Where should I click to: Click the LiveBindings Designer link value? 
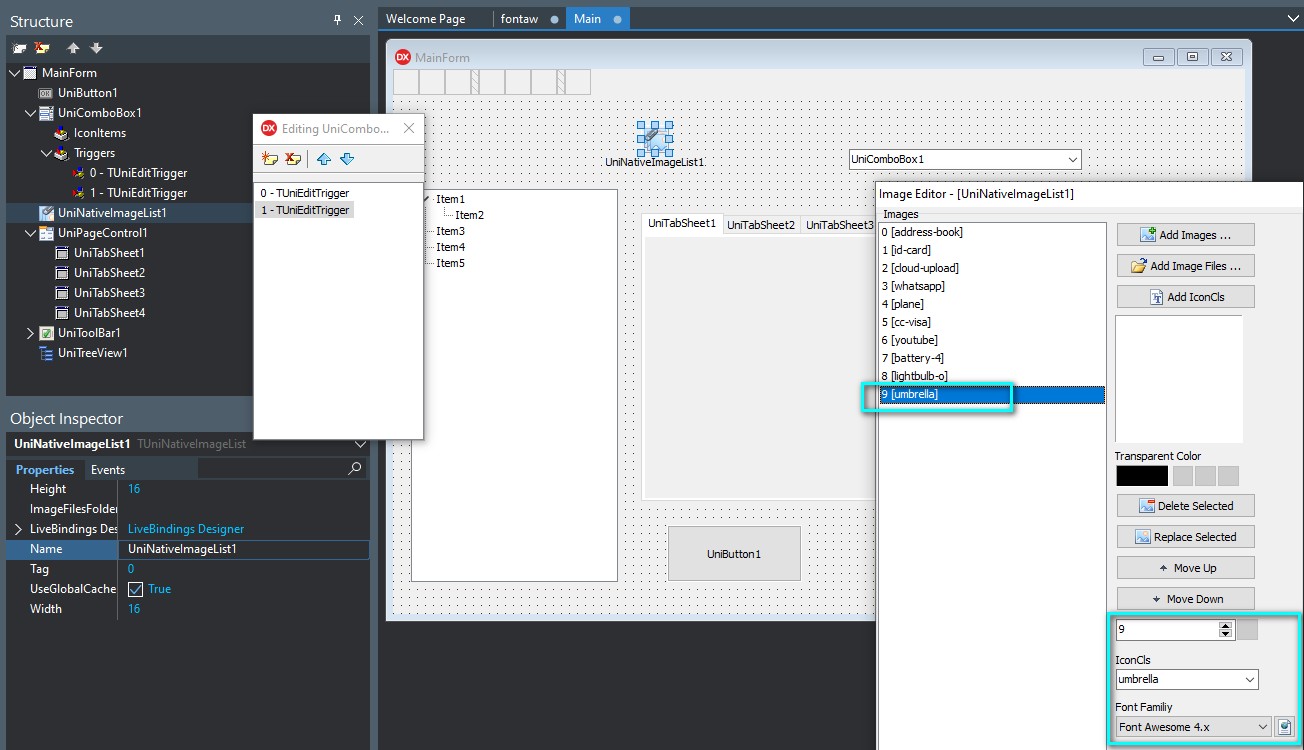click(x=186, y=529)
